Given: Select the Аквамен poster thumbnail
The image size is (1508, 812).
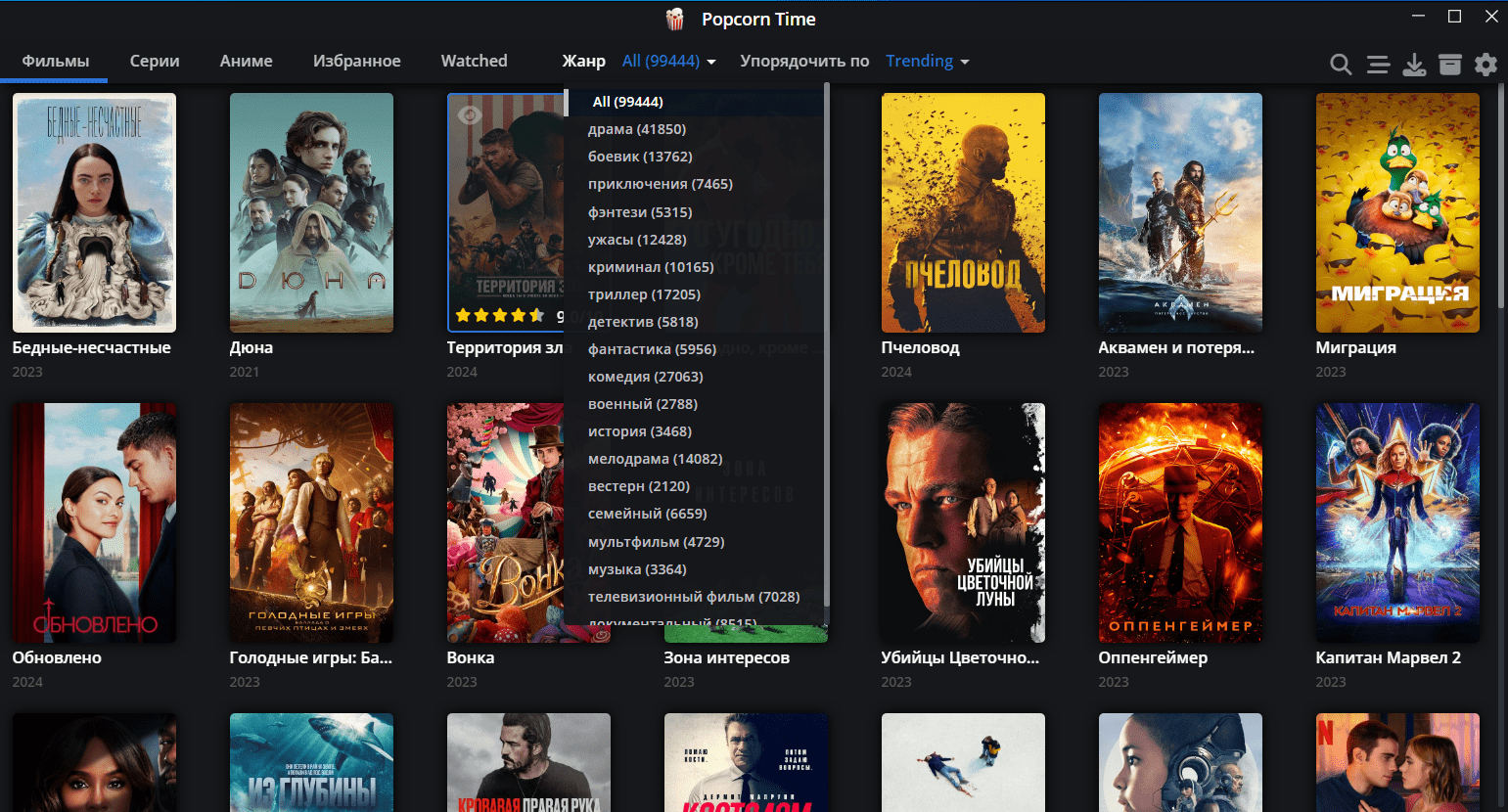Looking at the screenshot, I should click(1180, 212).
